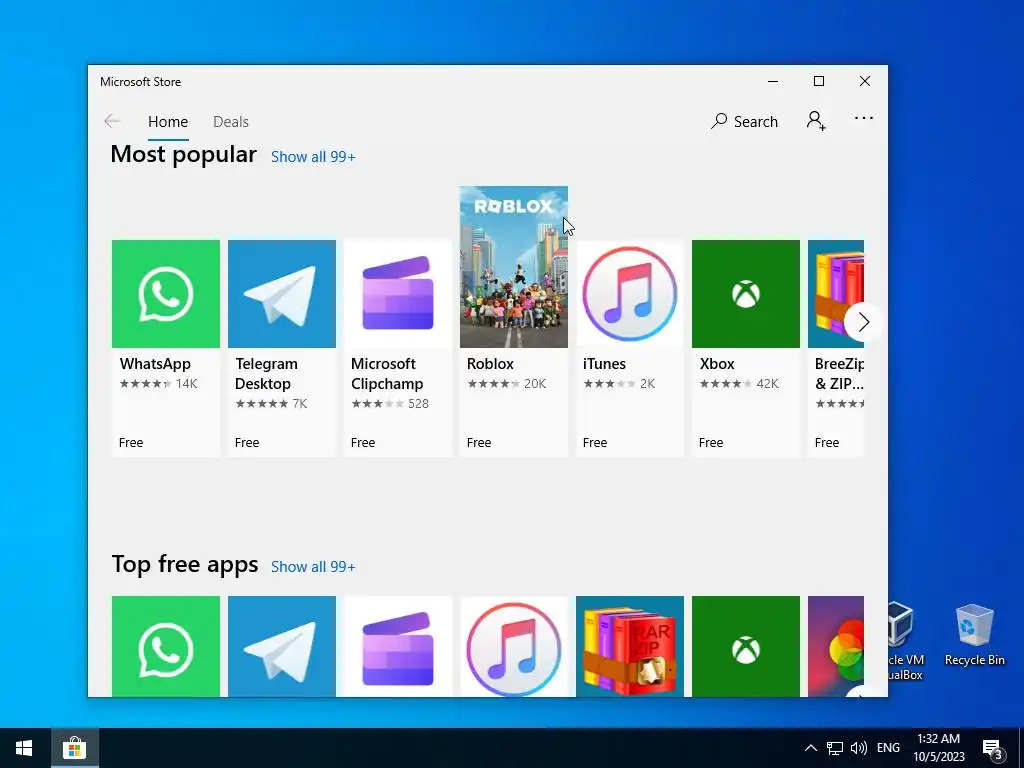Click the Free price under Xbox
1024x768 pixels.
(x=711, y=443)
